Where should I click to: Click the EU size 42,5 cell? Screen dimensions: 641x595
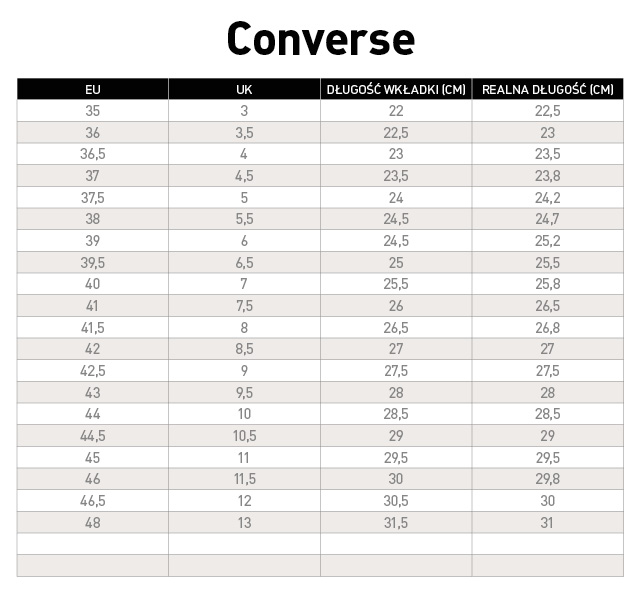[93, 371]
